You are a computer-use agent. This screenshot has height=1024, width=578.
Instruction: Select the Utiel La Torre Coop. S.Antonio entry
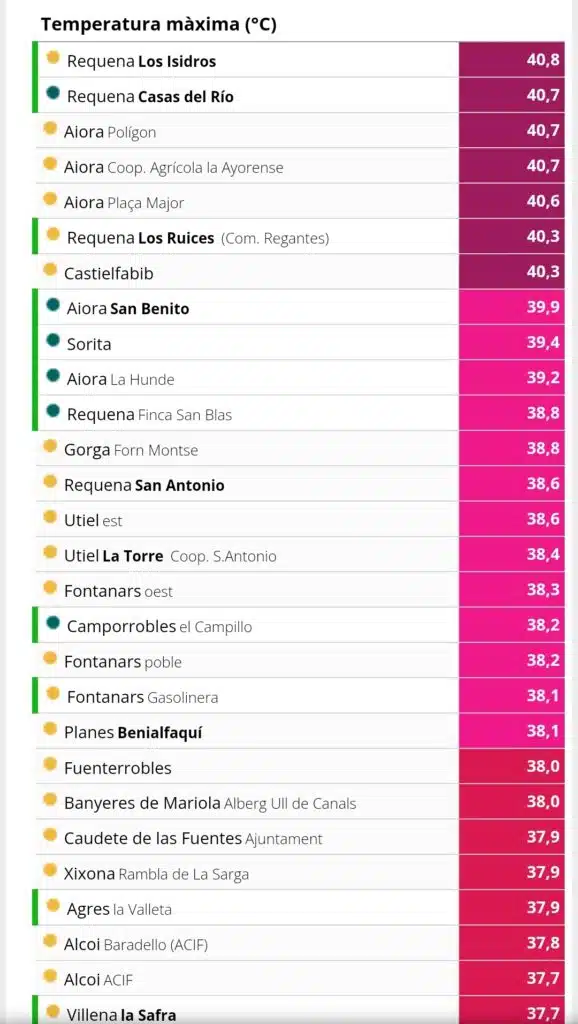(x=300, y=555)
